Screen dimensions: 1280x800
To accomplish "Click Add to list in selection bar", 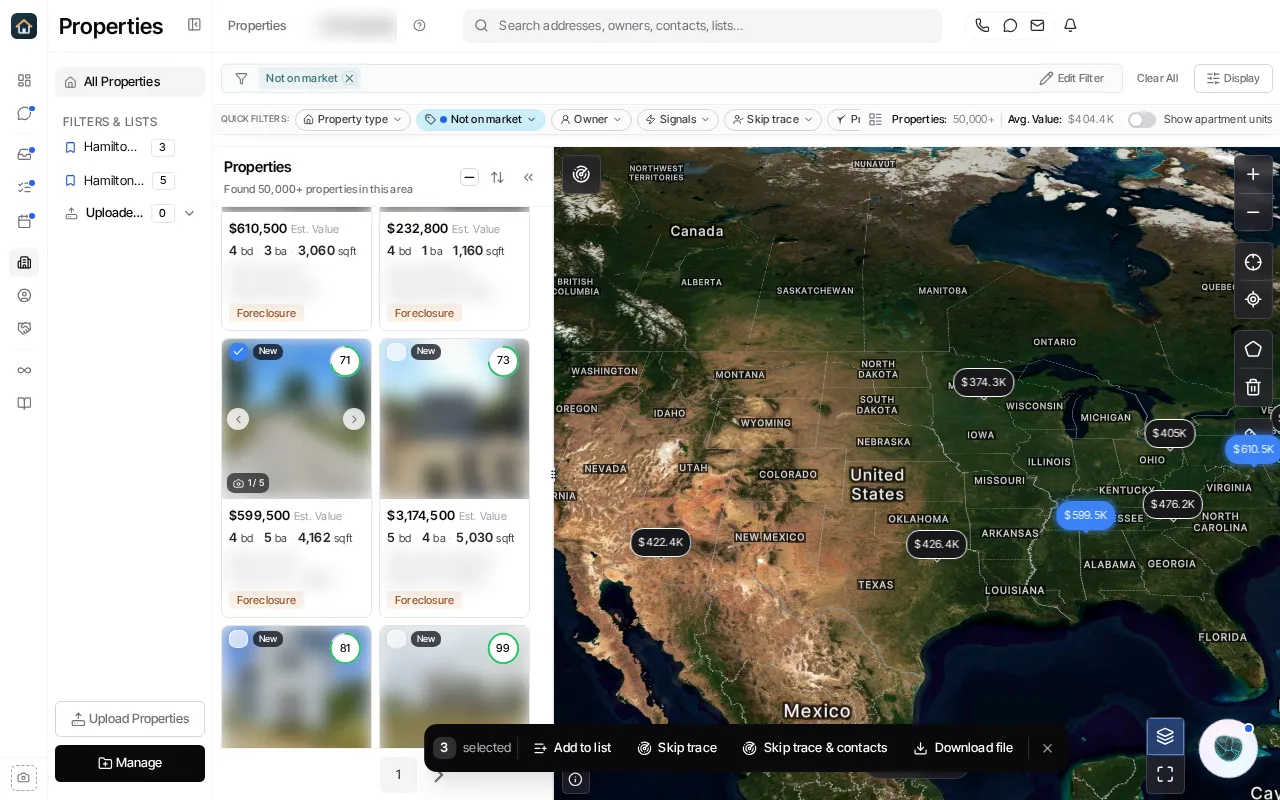I will click(x=572, y=748).
